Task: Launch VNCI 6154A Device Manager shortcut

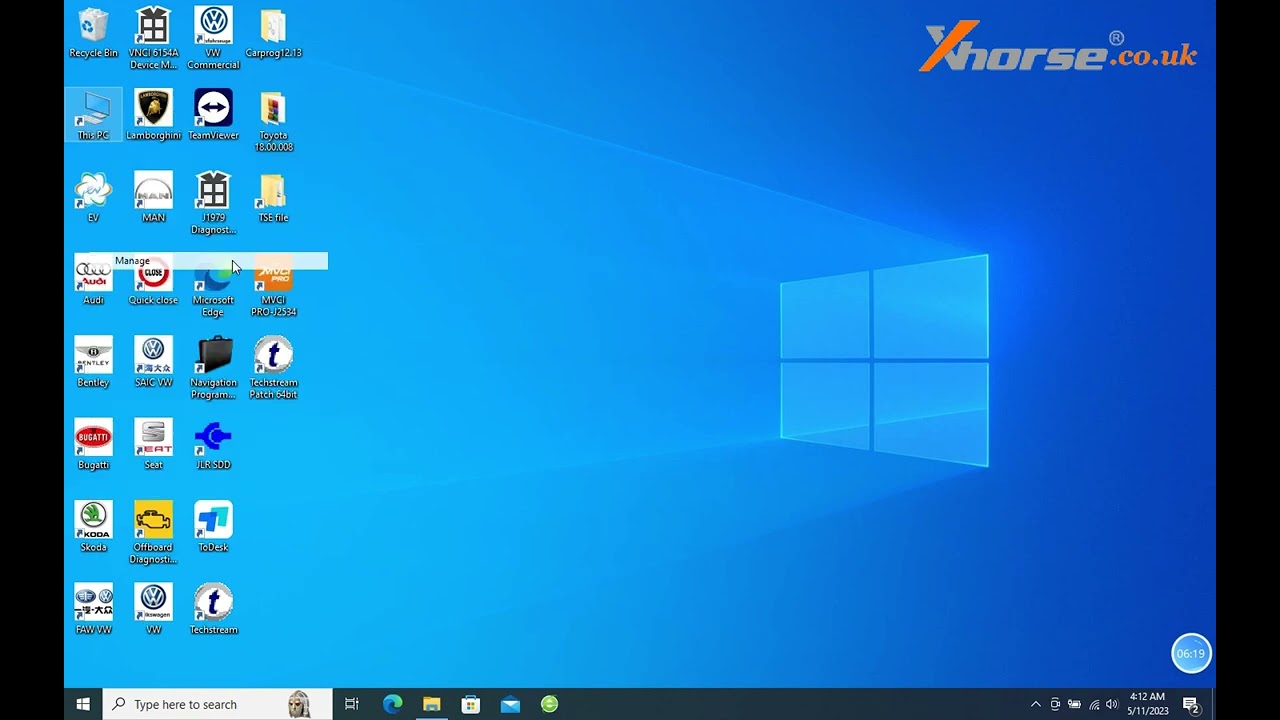Action: click(x=153, y=39)
